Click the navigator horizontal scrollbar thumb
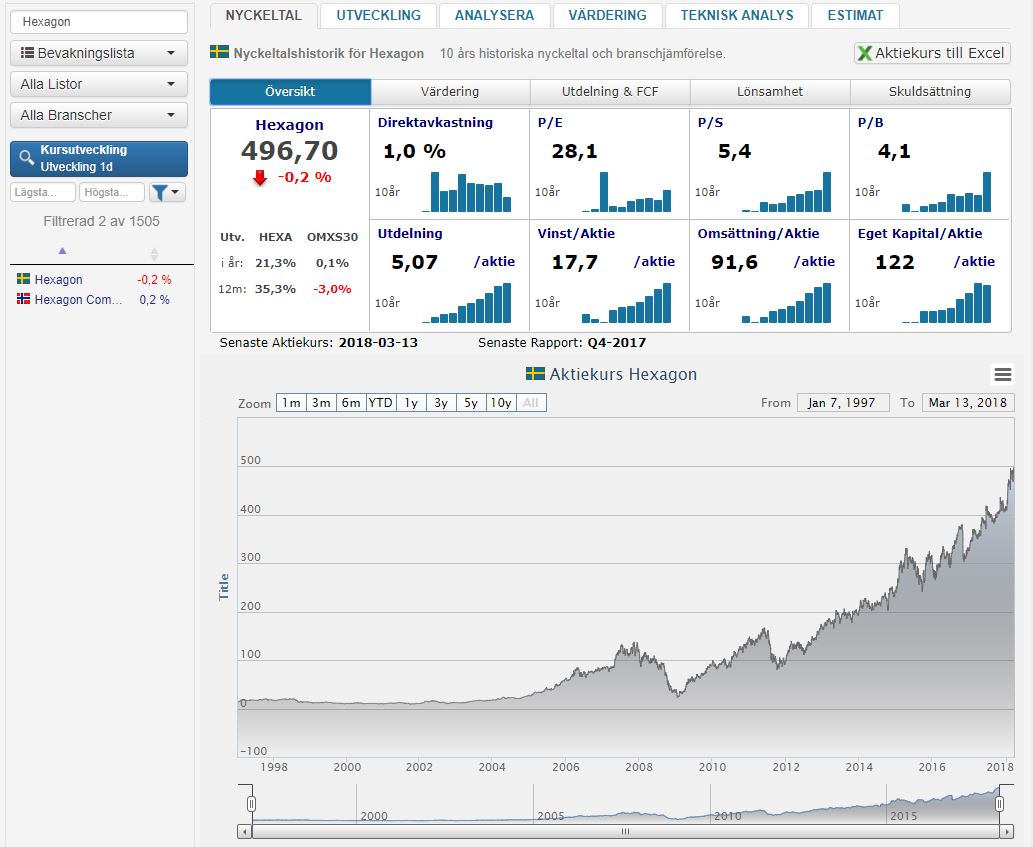The height and width of the screenshot is (847, 1033). pyautogui.click(x=626, y=832)
